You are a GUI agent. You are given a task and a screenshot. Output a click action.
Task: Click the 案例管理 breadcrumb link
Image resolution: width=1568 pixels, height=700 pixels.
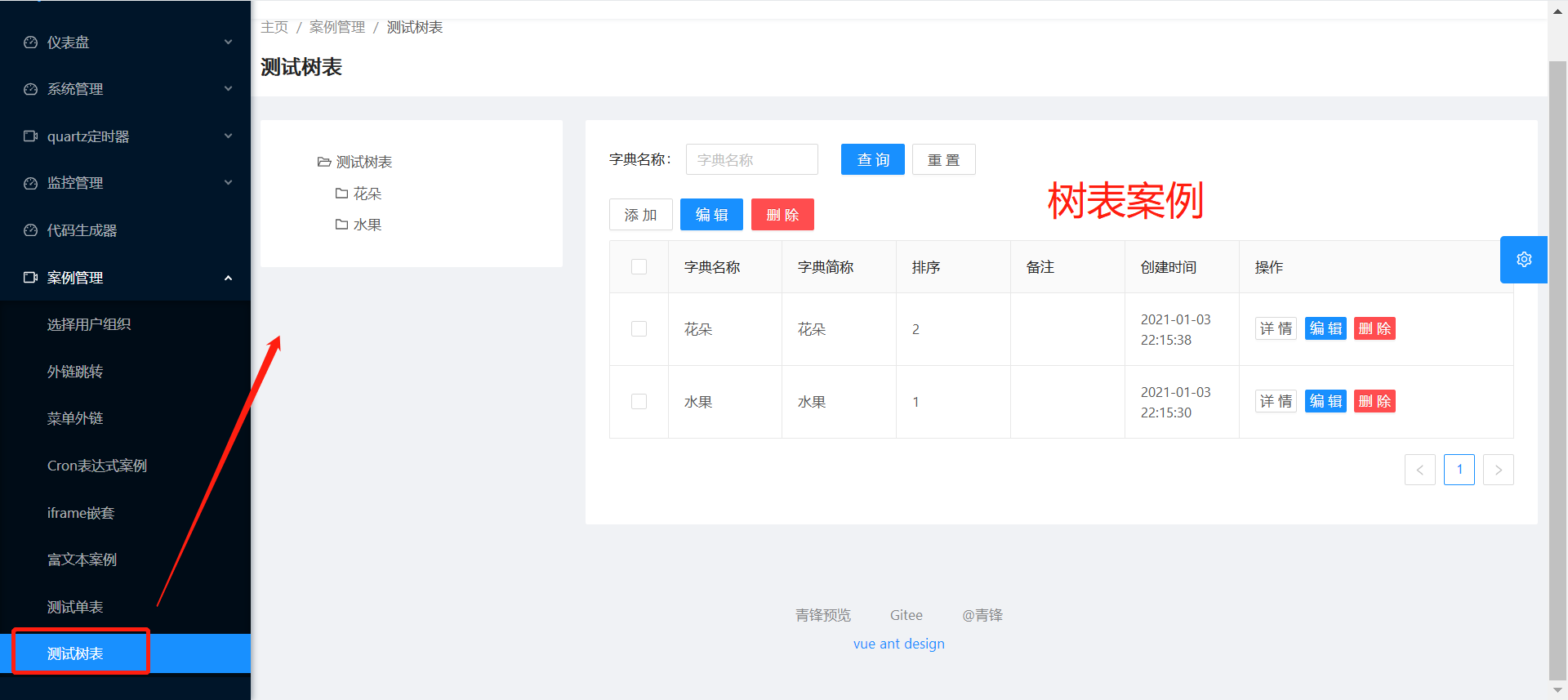(x=337, y=27)
